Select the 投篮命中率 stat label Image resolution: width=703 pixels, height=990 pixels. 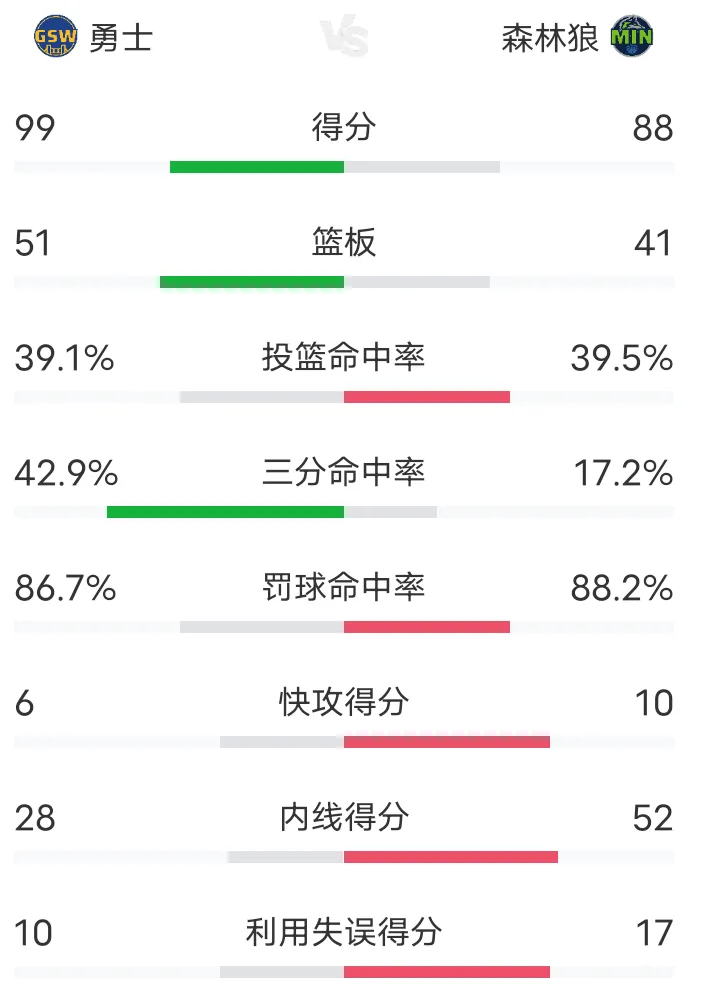(344, 357)
